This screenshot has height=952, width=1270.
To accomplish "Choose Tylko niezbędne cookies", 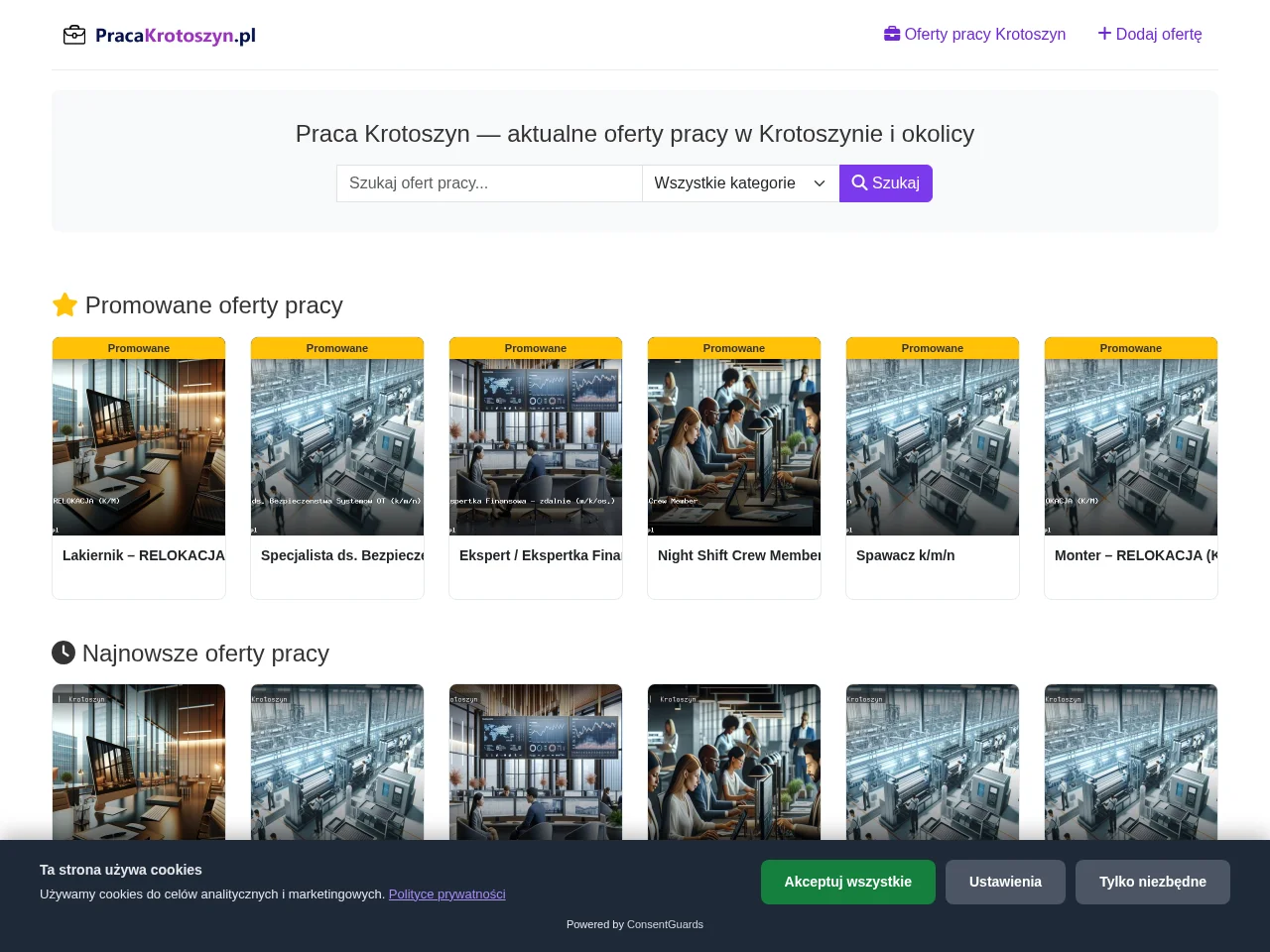I will (x=1153, y=882).
